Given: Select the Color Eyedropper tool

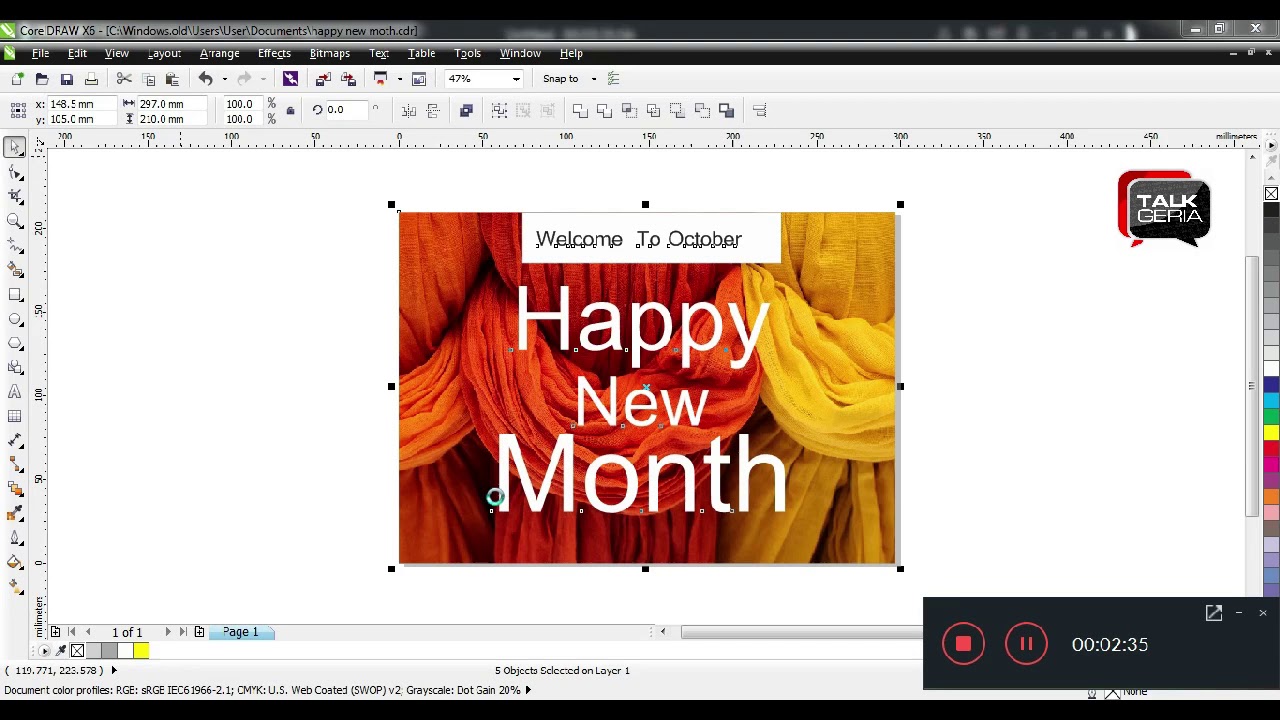Looking at the screenshot, I should pos(15,514).
